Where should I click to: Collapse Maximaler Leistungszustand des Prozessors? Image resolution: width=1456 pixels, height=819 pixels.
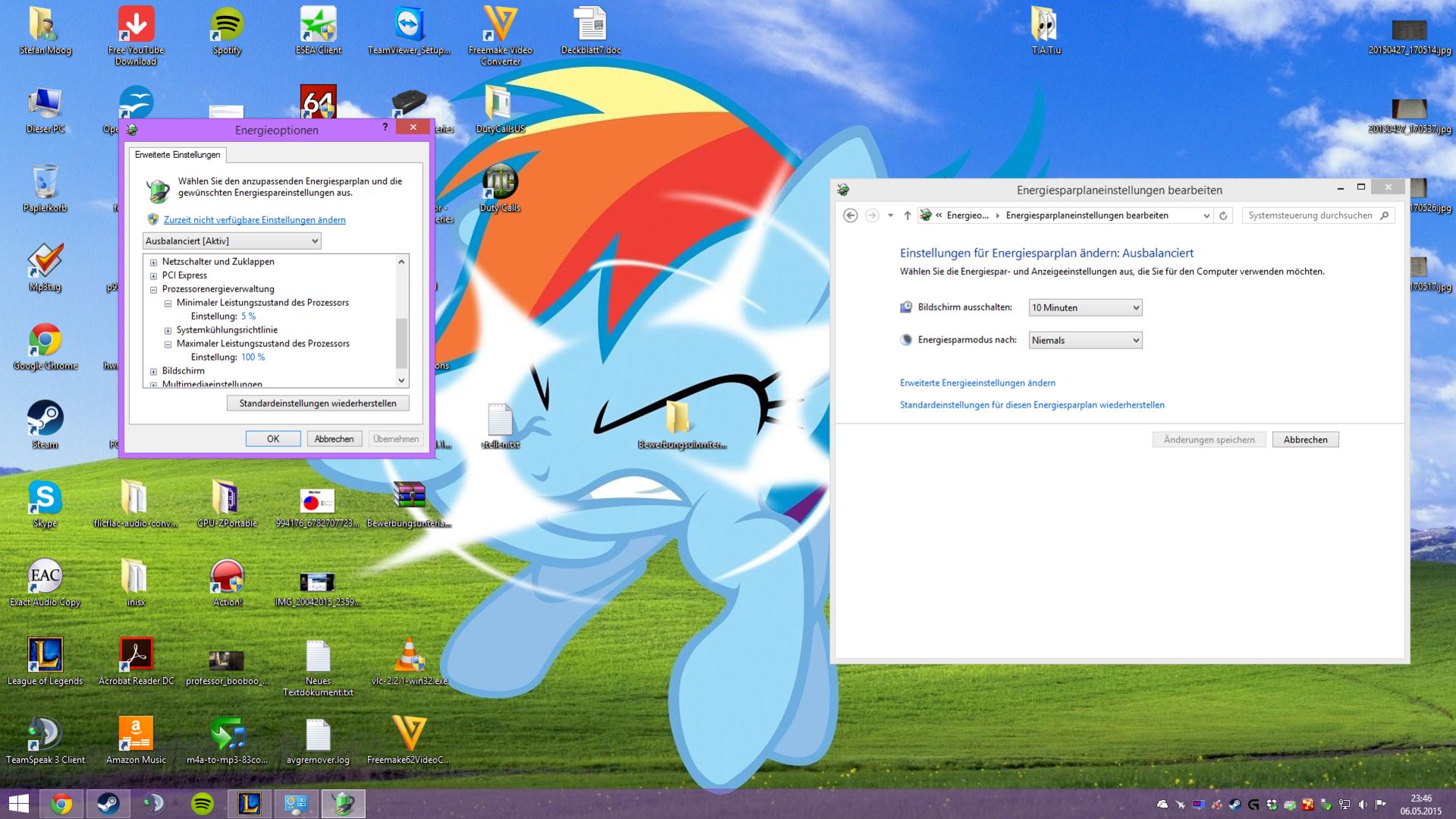(x=168, y=344)
